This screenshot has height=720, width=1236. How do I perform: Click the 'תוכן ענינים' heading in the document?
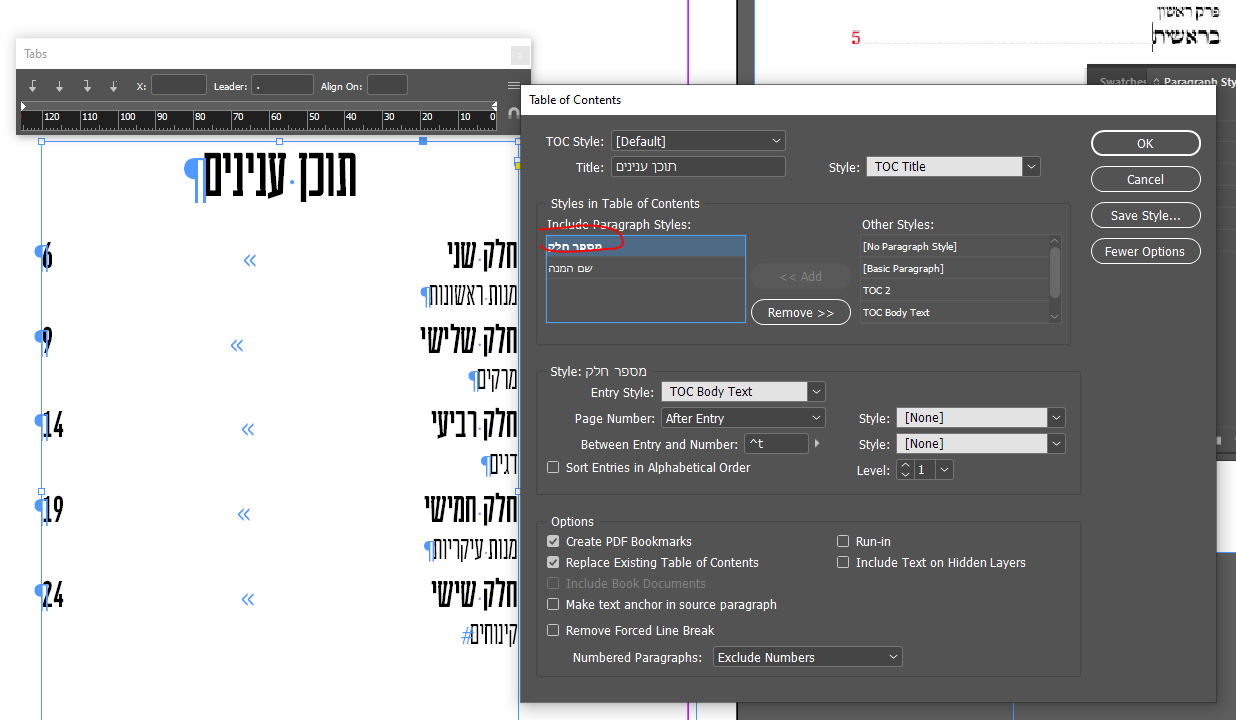(281, 175)
